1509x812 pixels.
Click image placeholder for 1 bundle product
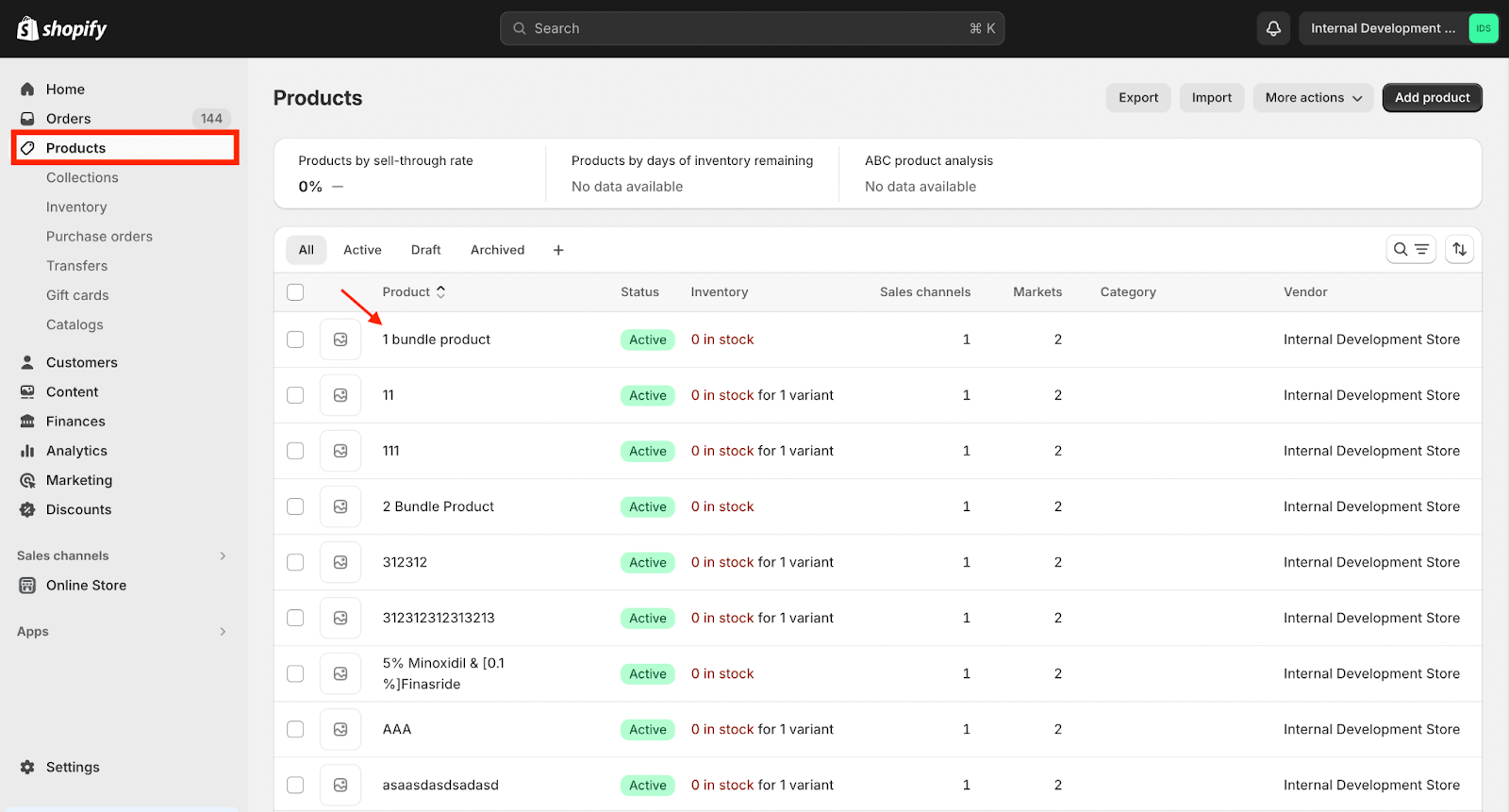[x=340, y=340]
